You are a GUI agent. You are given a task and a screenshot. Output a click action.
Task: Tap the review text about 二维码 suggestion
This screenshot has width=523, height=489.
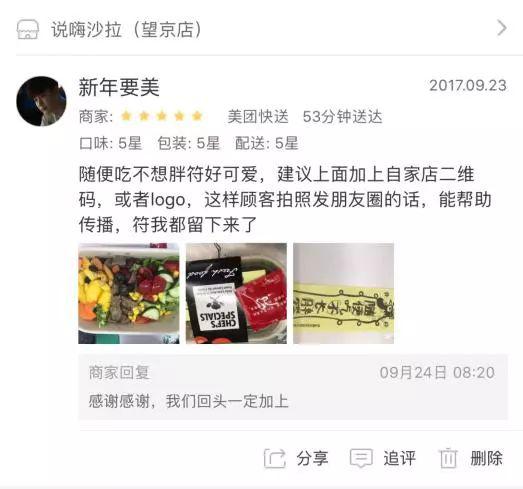[x=285, y=199]
